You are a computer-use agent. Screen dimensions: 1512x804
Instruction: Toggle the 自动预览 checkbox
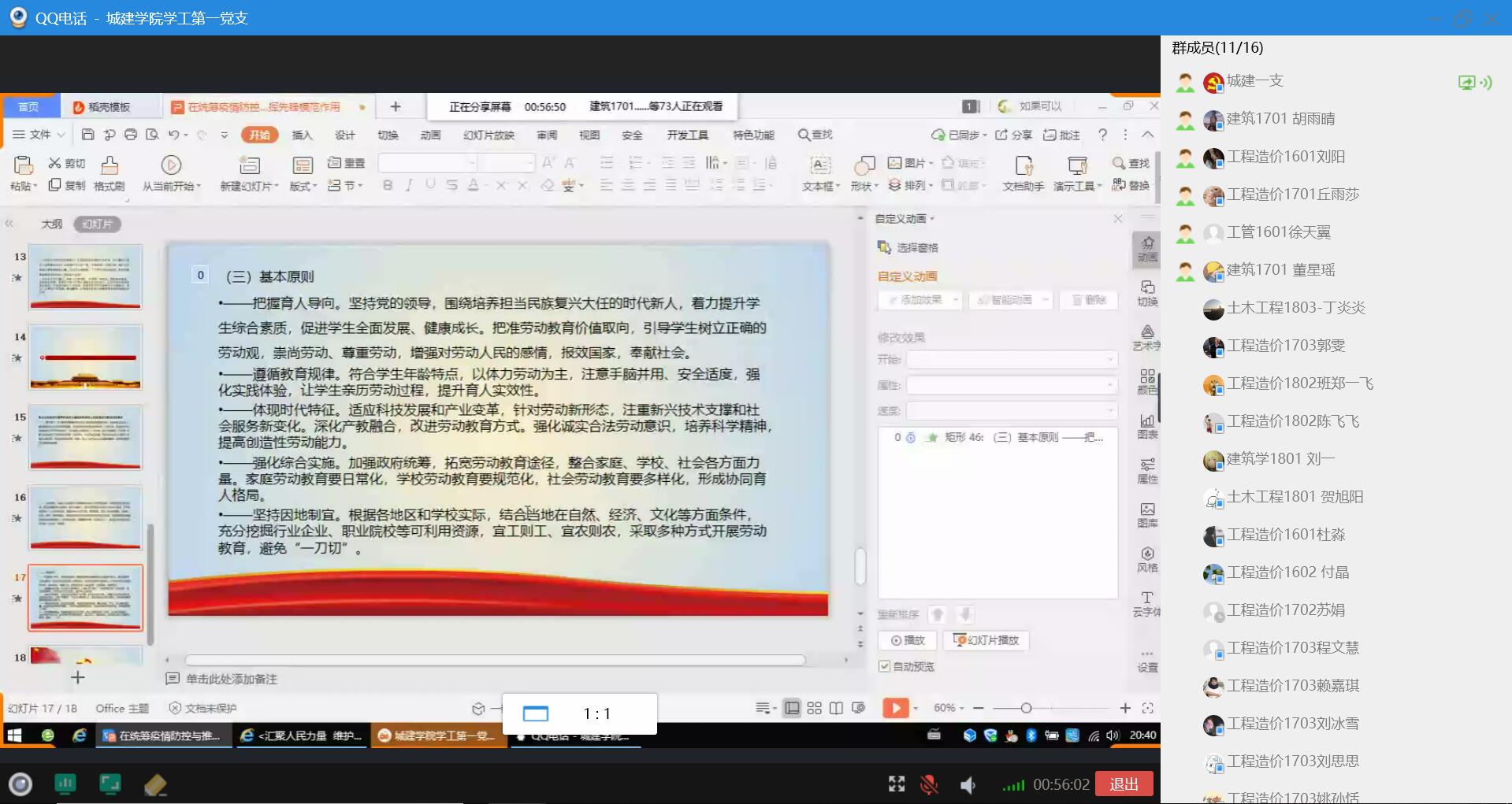click(884, 666)
